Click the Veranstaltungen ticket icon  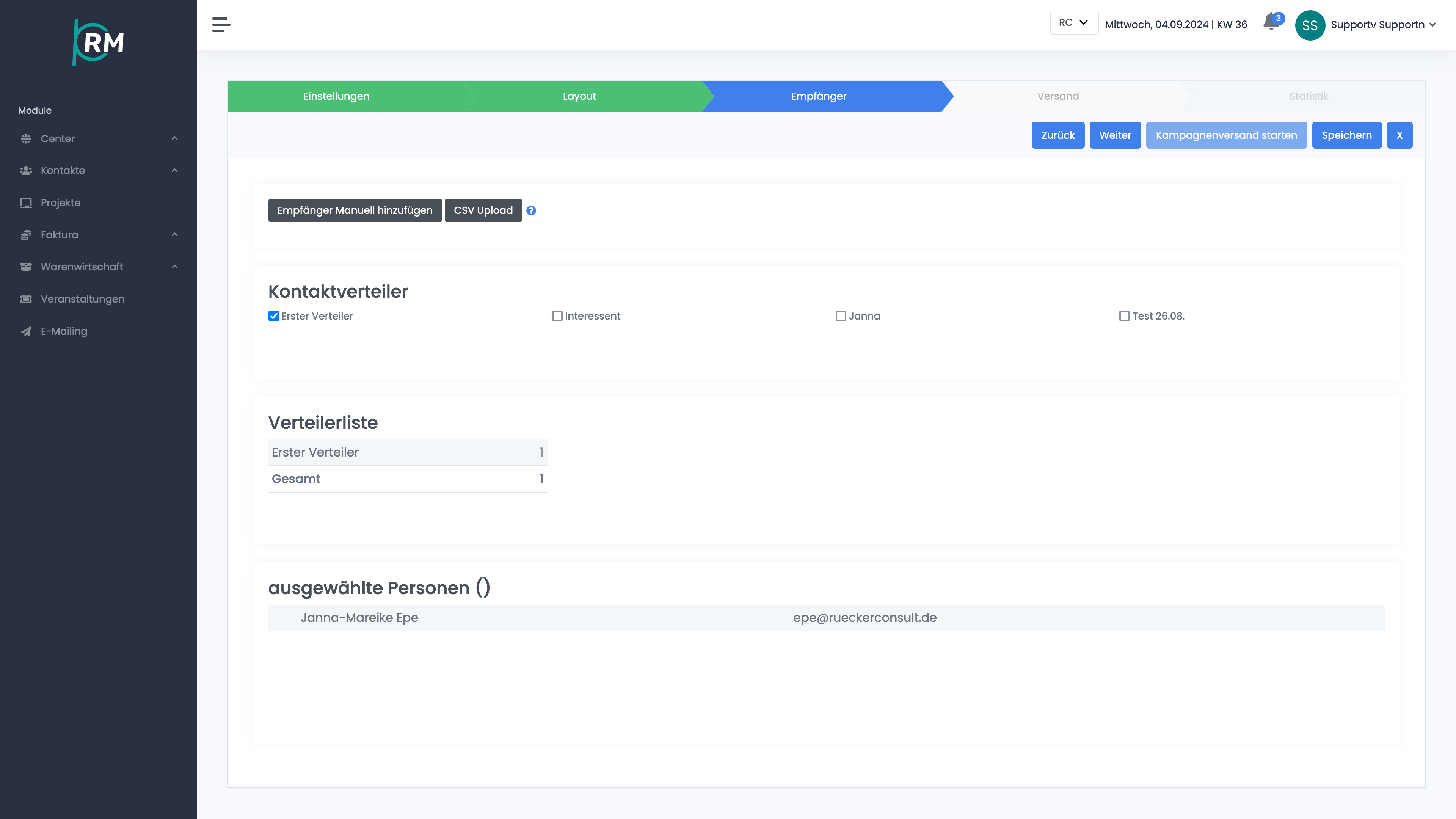(x=26, y=299)
